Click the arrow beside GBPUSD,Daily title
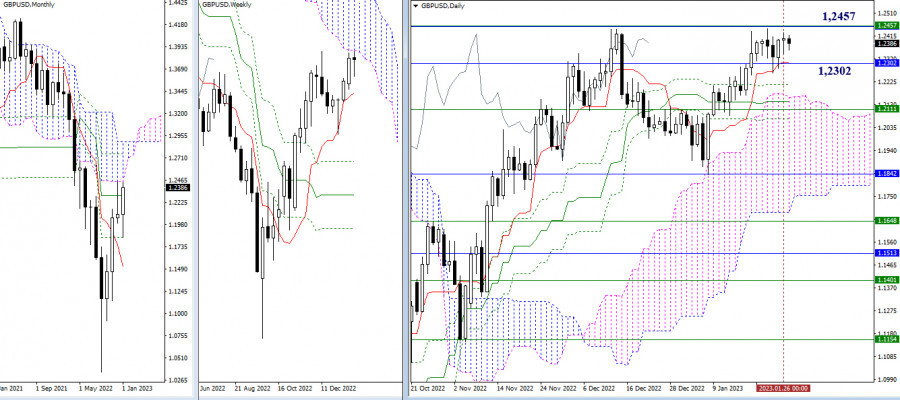 (x=416, y=6)
